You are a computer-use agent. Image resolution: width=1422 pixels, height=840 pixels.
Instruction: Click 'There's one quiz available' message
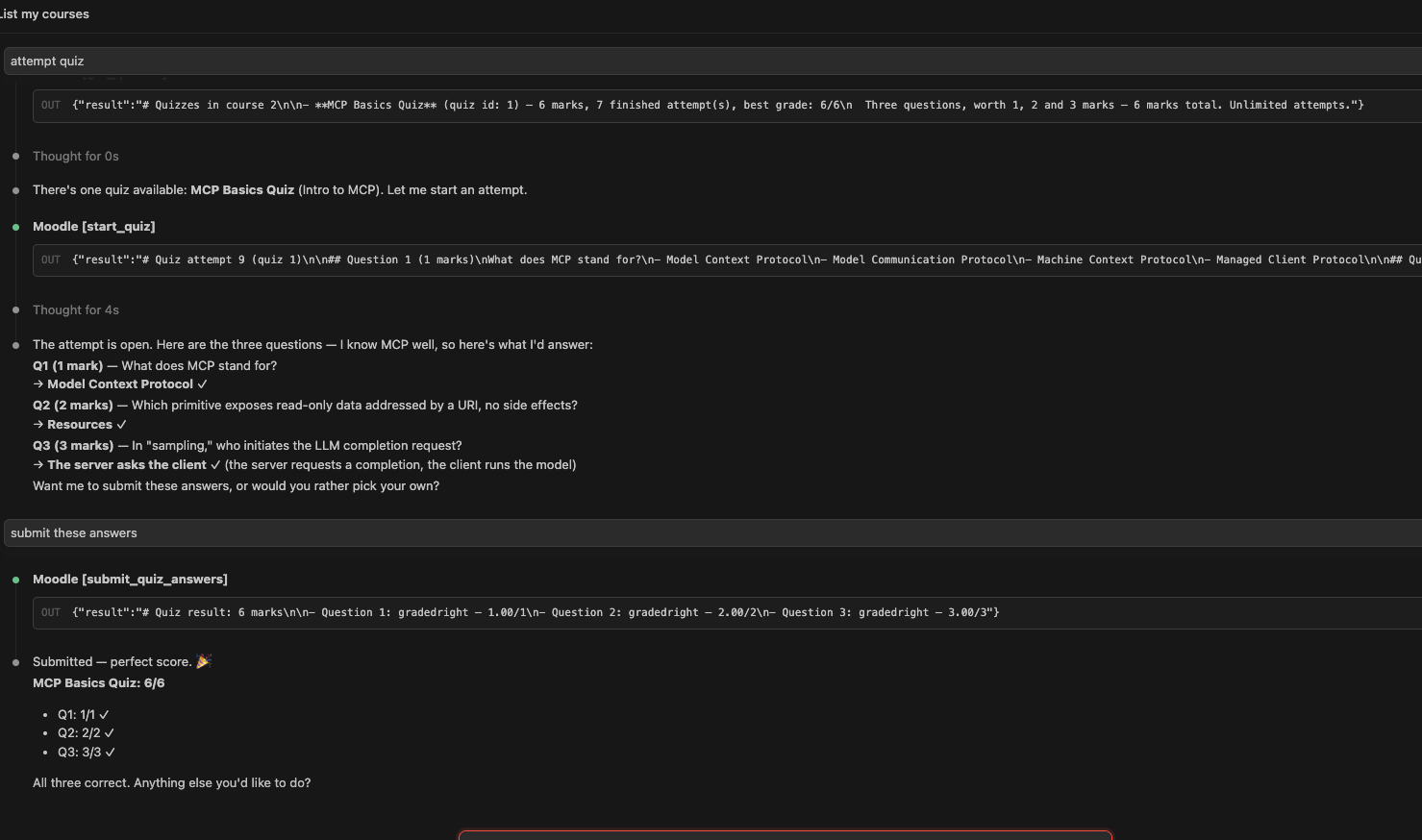pos(280,189)
